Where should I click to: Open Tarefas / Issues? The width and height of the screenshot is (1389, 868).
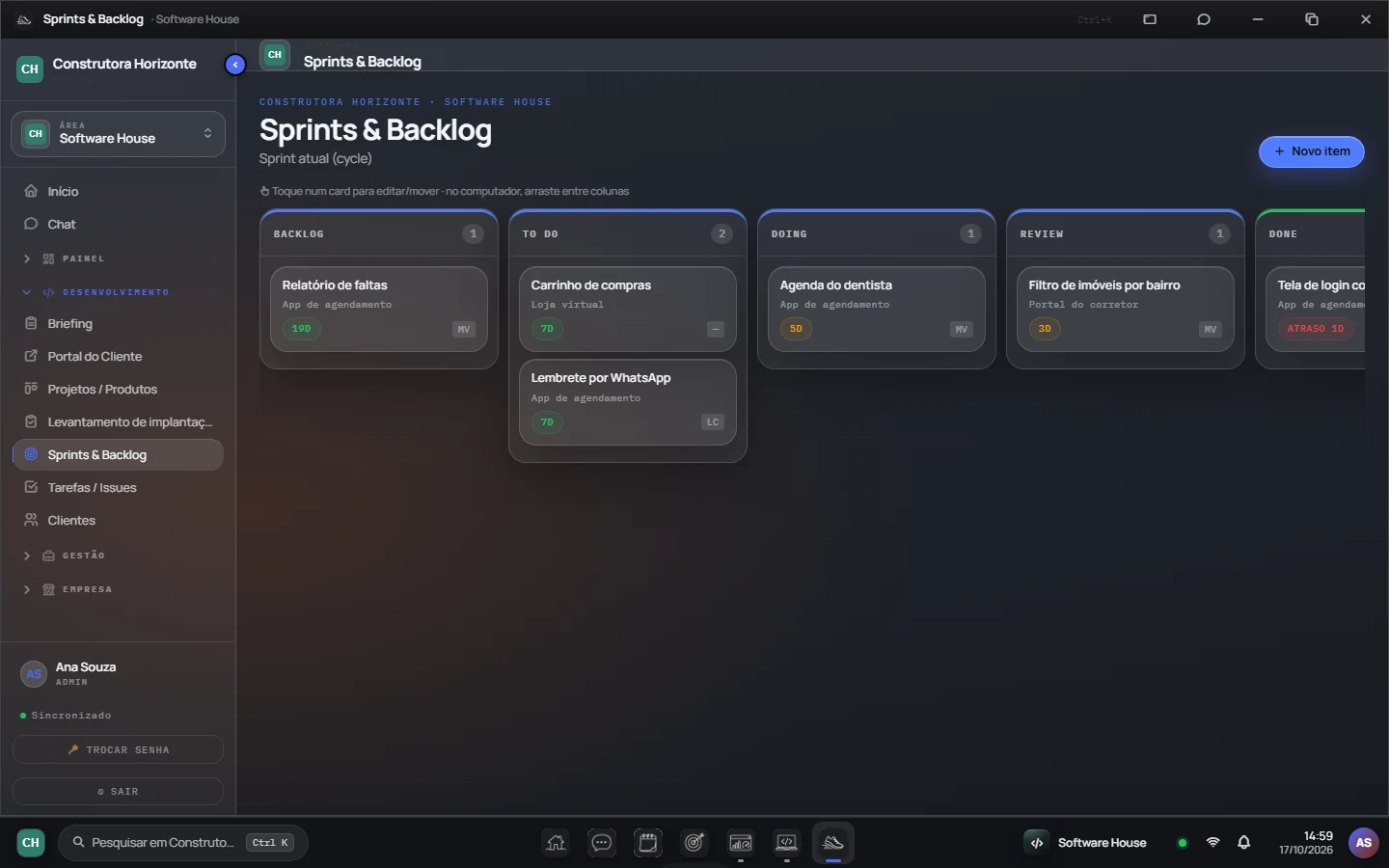click(x=118, y=488)
